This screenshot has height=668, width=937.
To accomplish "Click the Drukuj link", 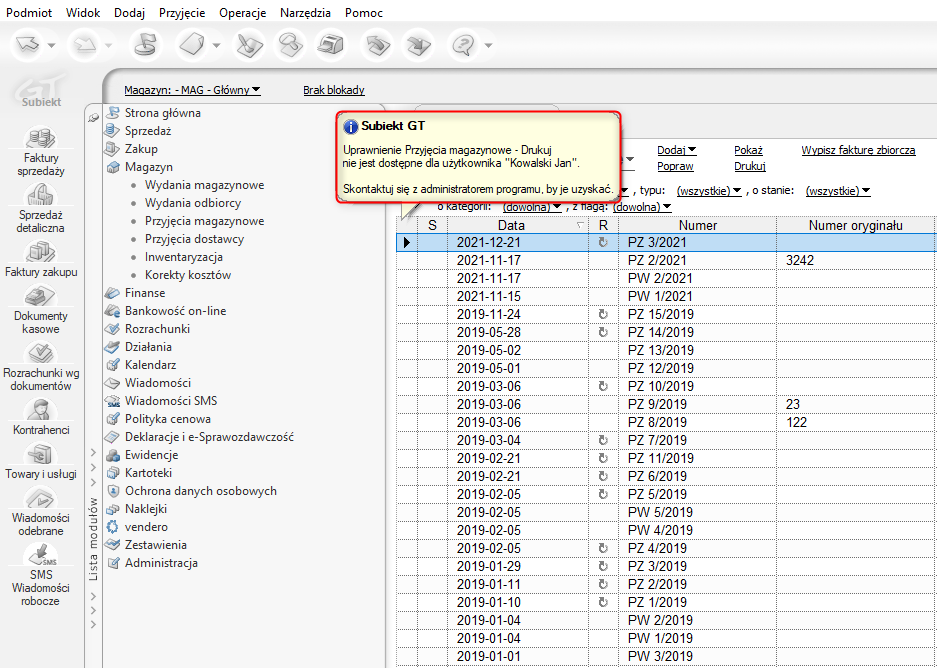I will click(749, 166).
